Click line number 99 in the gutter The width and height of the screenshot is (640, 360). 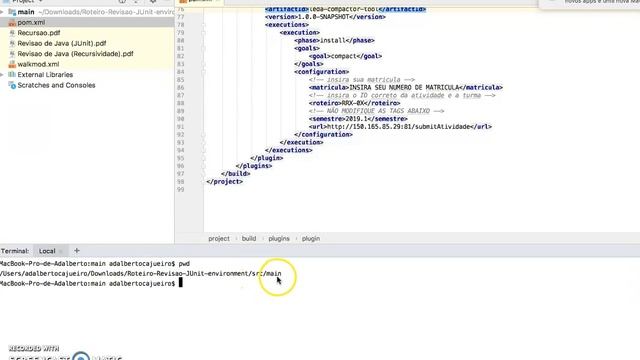180,189
